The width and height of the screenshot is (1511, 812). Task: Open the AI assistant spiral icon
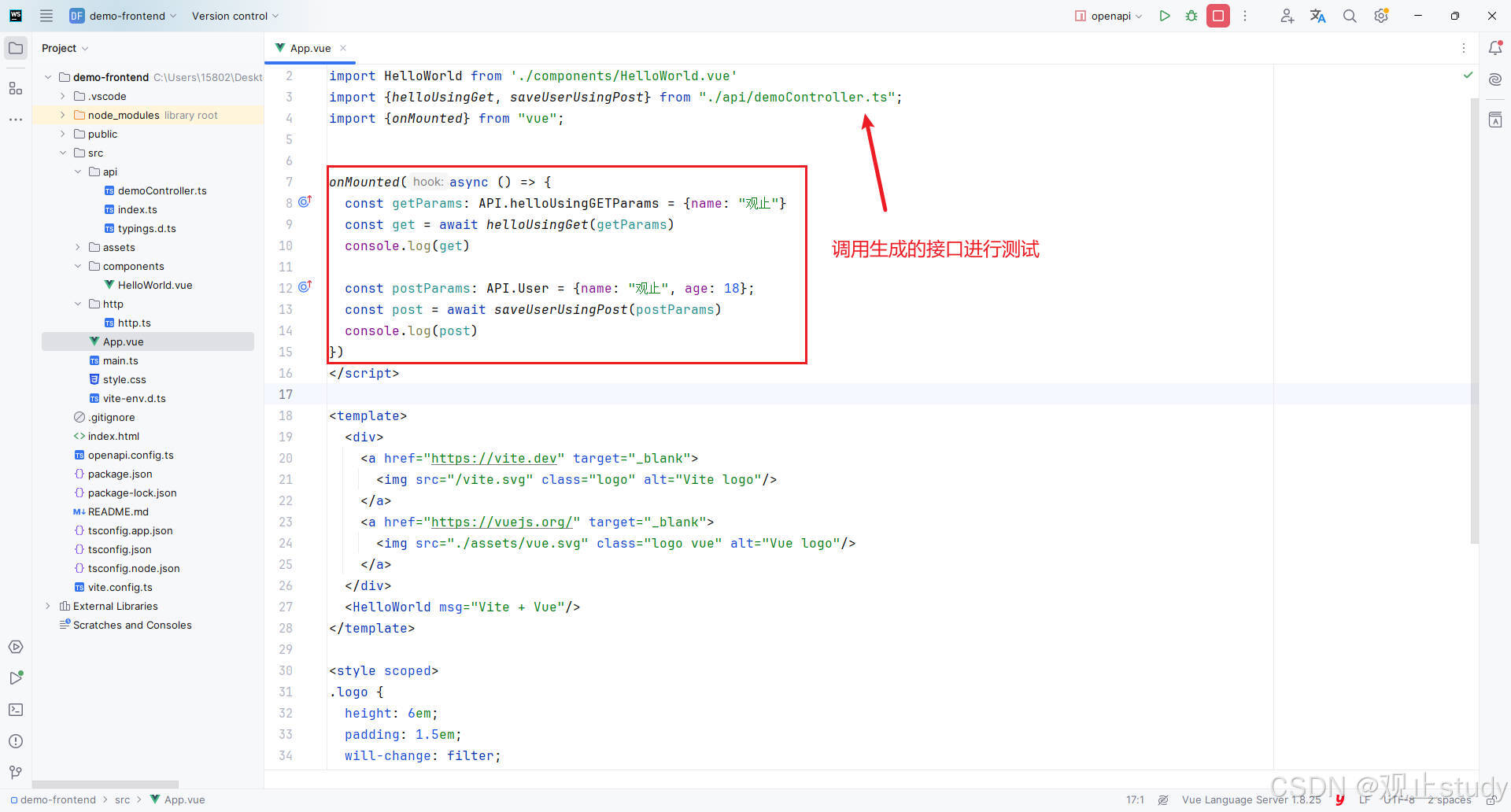[1495, 79]
